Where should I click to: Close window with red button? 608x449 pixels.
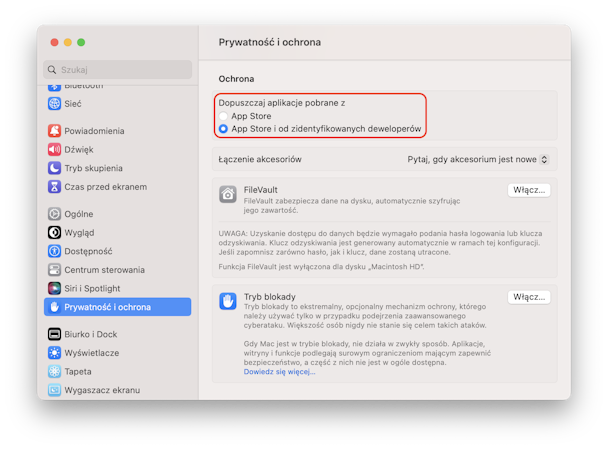coord(55,42)
